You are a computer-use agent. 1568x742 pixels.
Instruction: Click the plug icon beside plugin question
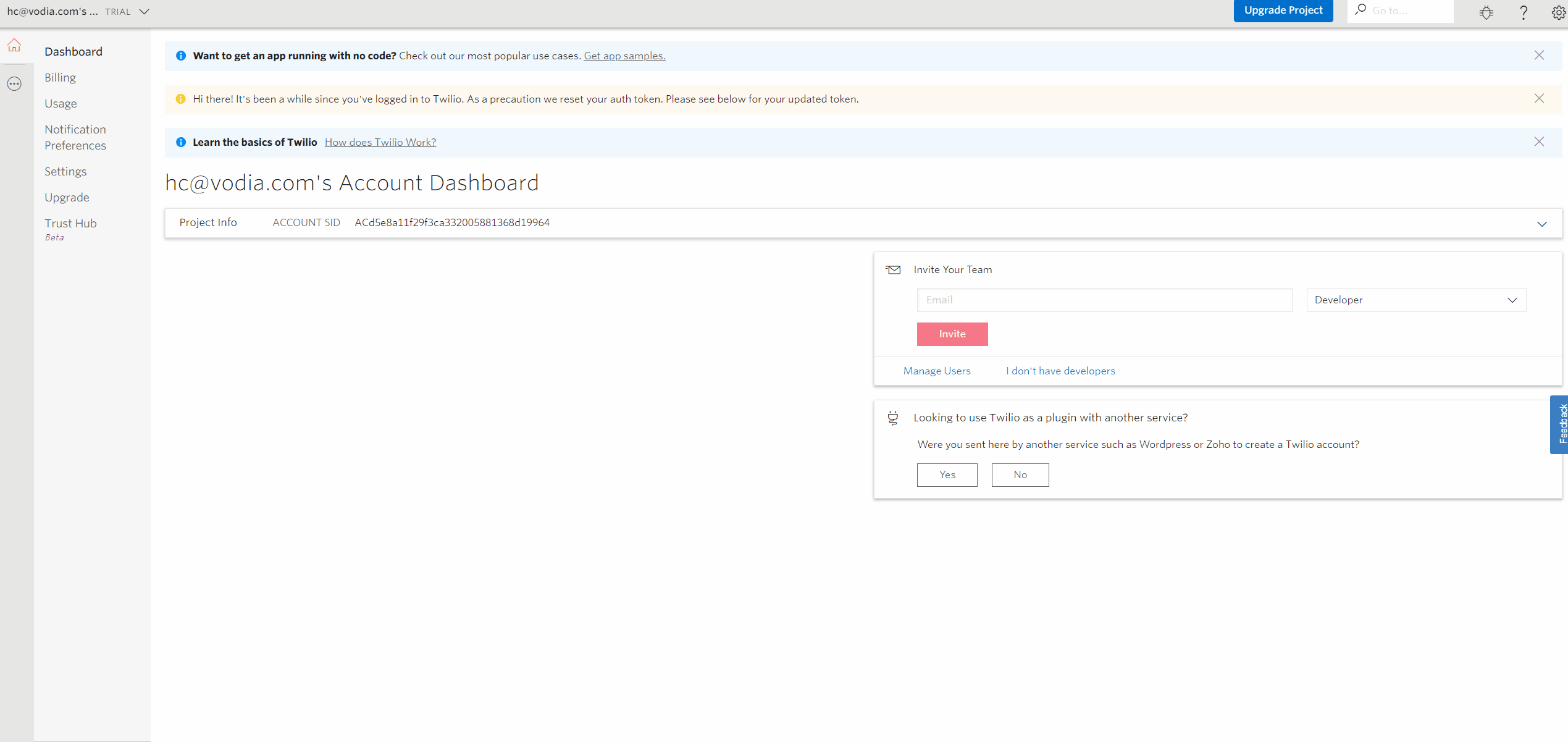pyautogui.click(x=893, y=418)
